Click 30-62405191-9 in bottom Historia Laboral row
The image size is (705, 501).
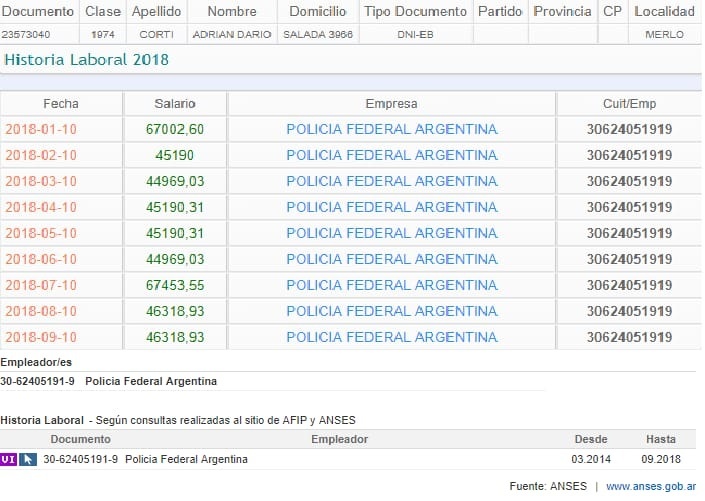point(80,459)
